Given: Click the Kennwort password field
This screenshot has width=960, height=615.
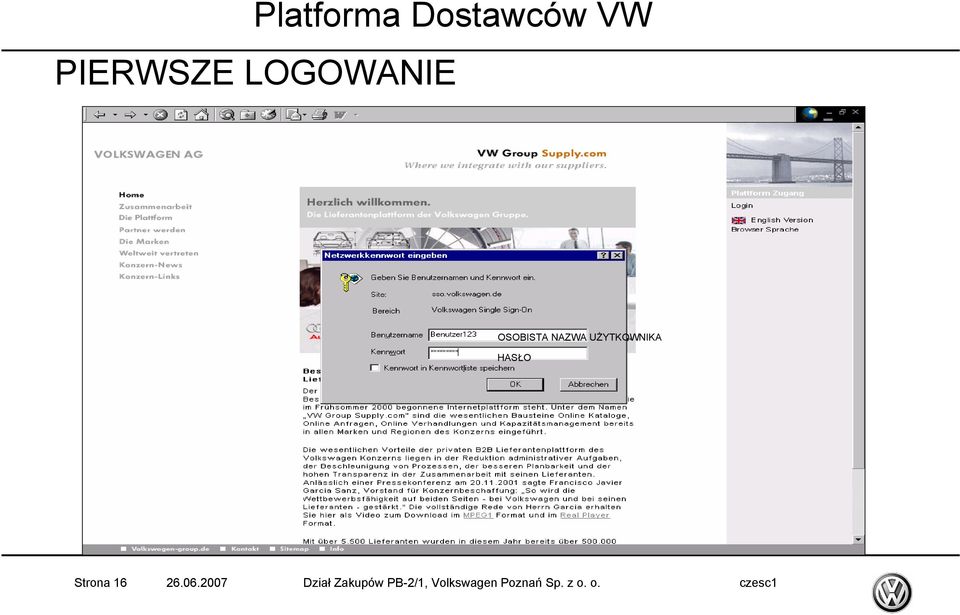Looking at the screenshot, I should pos(508,353).
